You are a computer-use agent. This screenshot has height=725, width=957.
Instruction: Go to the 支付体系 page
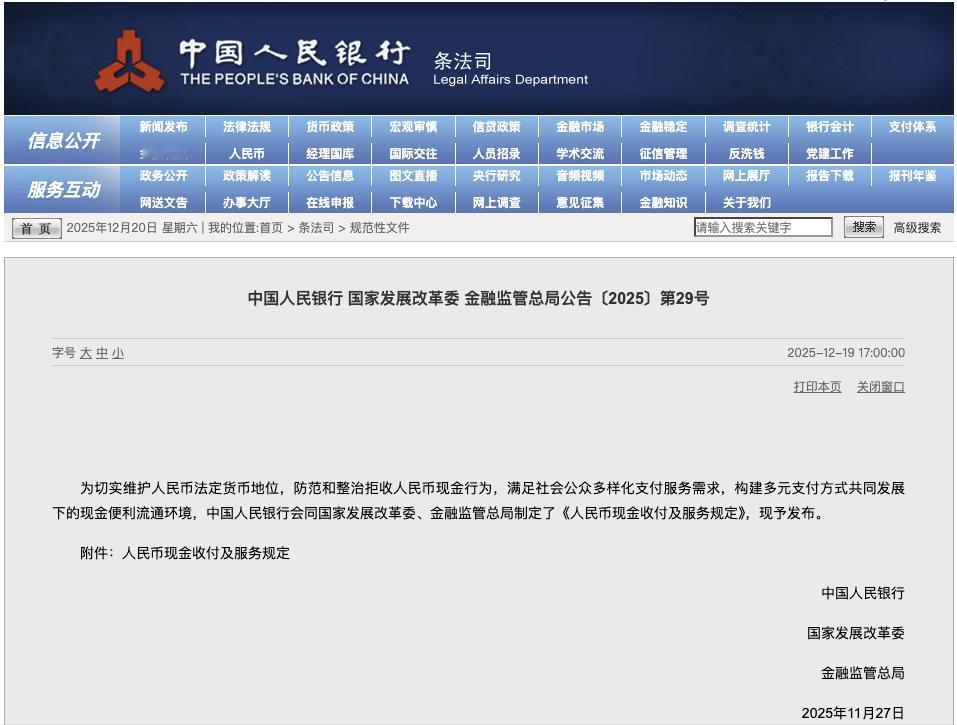click(911, 127)
